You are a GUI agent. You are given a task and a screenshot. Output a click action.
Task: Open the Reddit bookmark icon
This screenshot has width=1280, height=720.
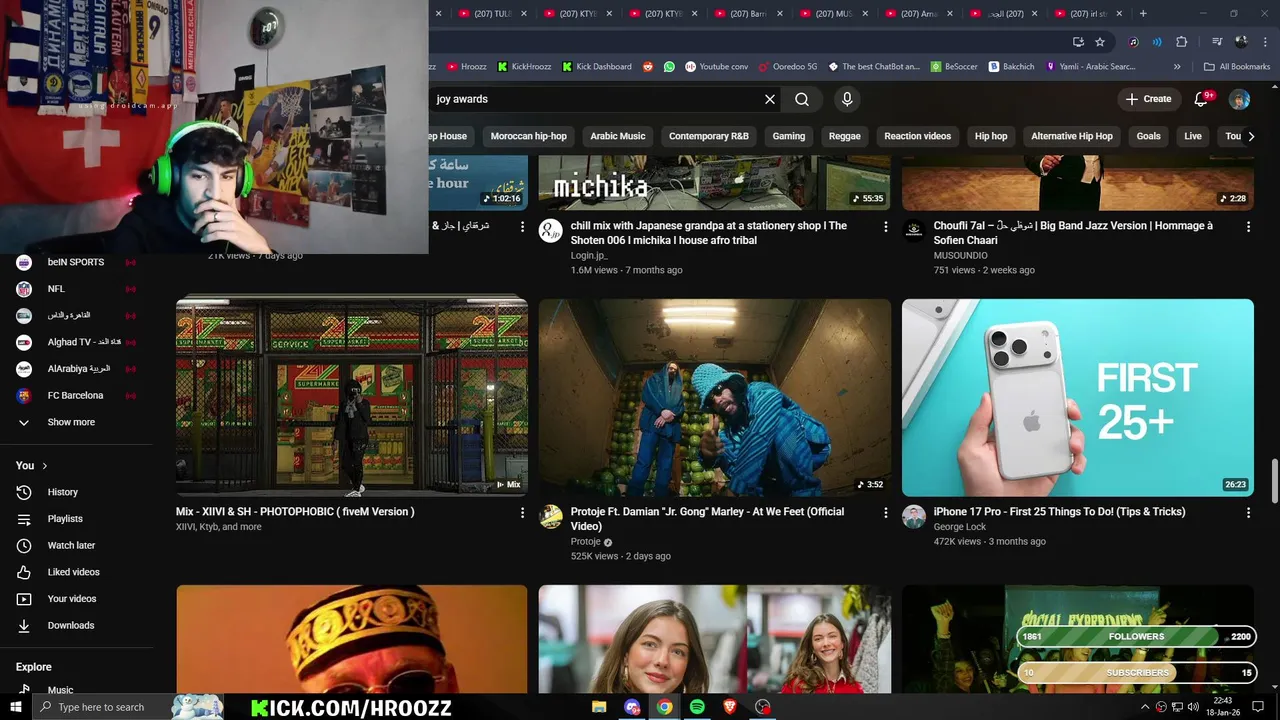[648, 67]
